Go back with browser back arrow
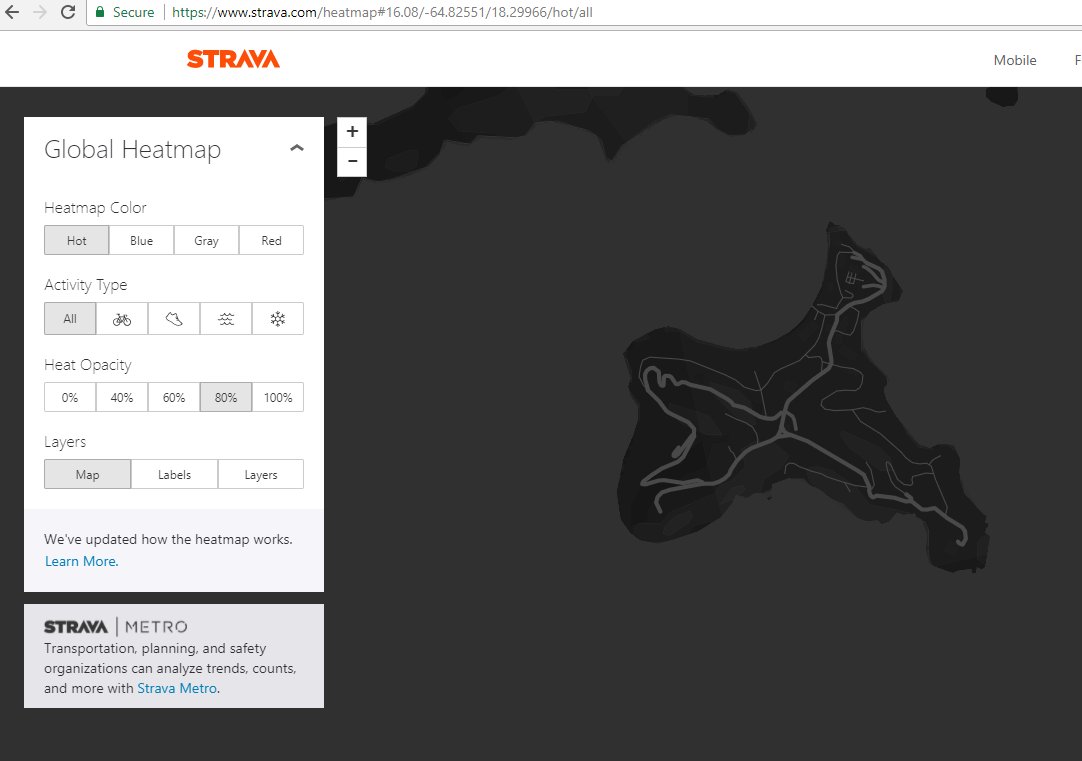The width and height of the screenshot is (1082, 761). 12,12
